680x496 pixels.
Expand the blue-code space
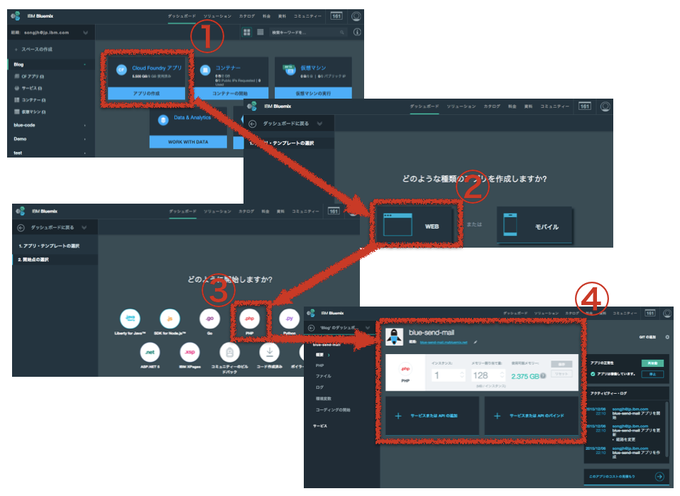coord(85,125)
